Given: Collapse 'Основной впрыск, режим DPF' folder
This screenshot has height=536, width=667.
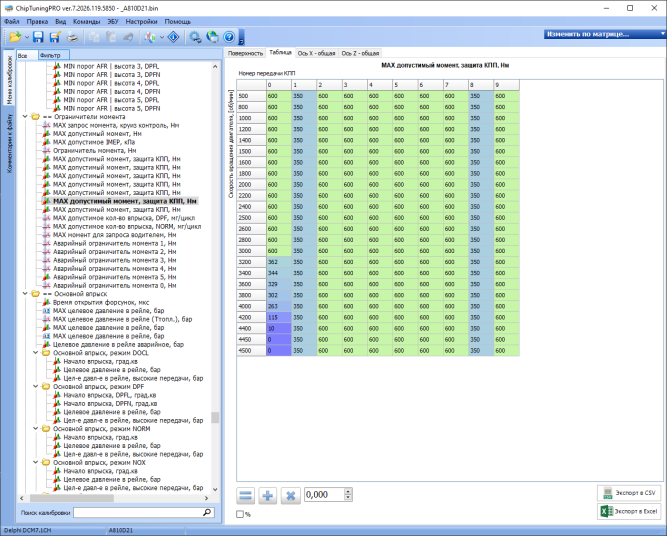Looking at the screenshot, I should point(36,386).
